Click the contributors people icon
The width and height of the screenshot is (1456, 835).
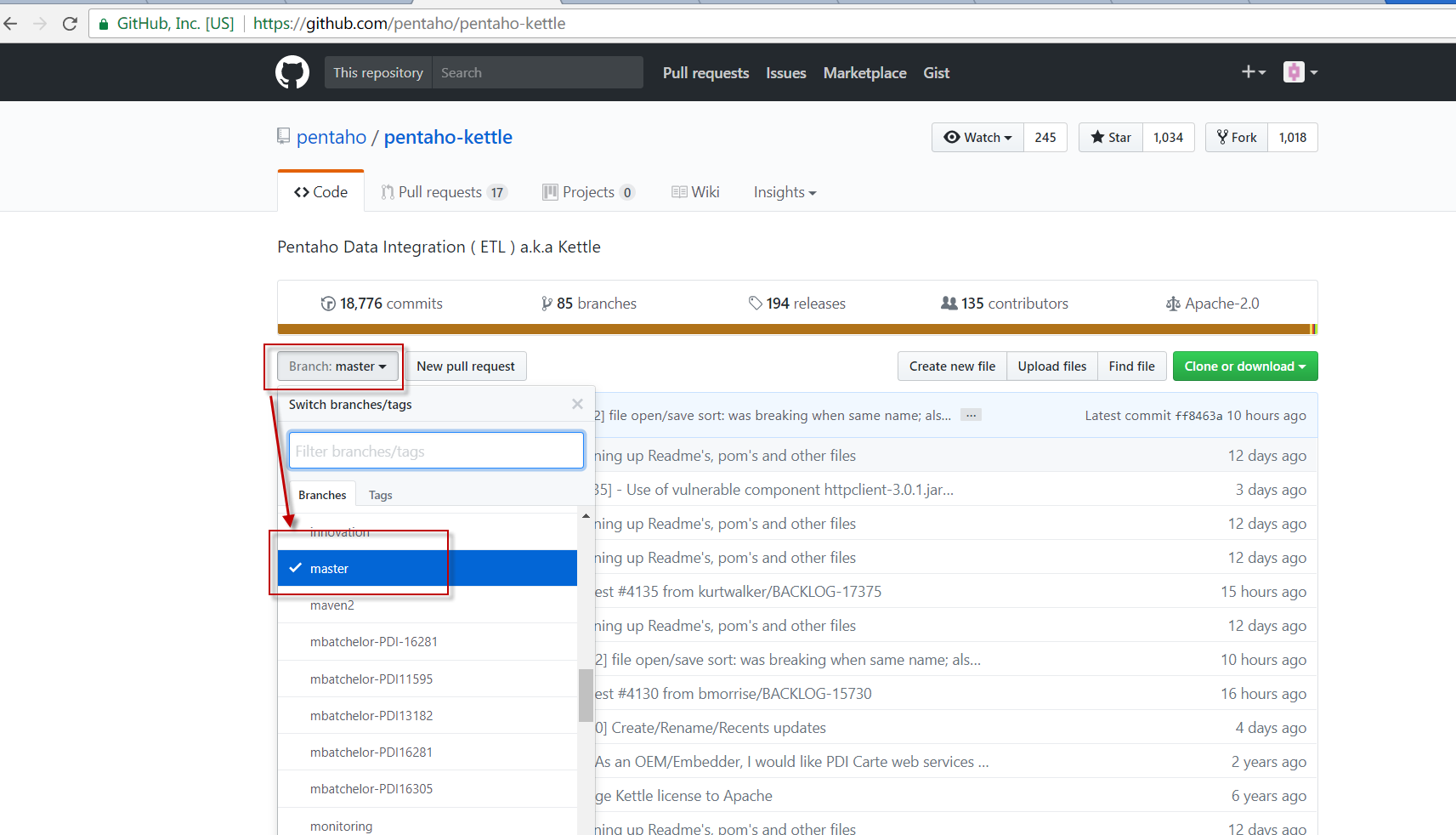pyautogui.click(x=949, y=304)
